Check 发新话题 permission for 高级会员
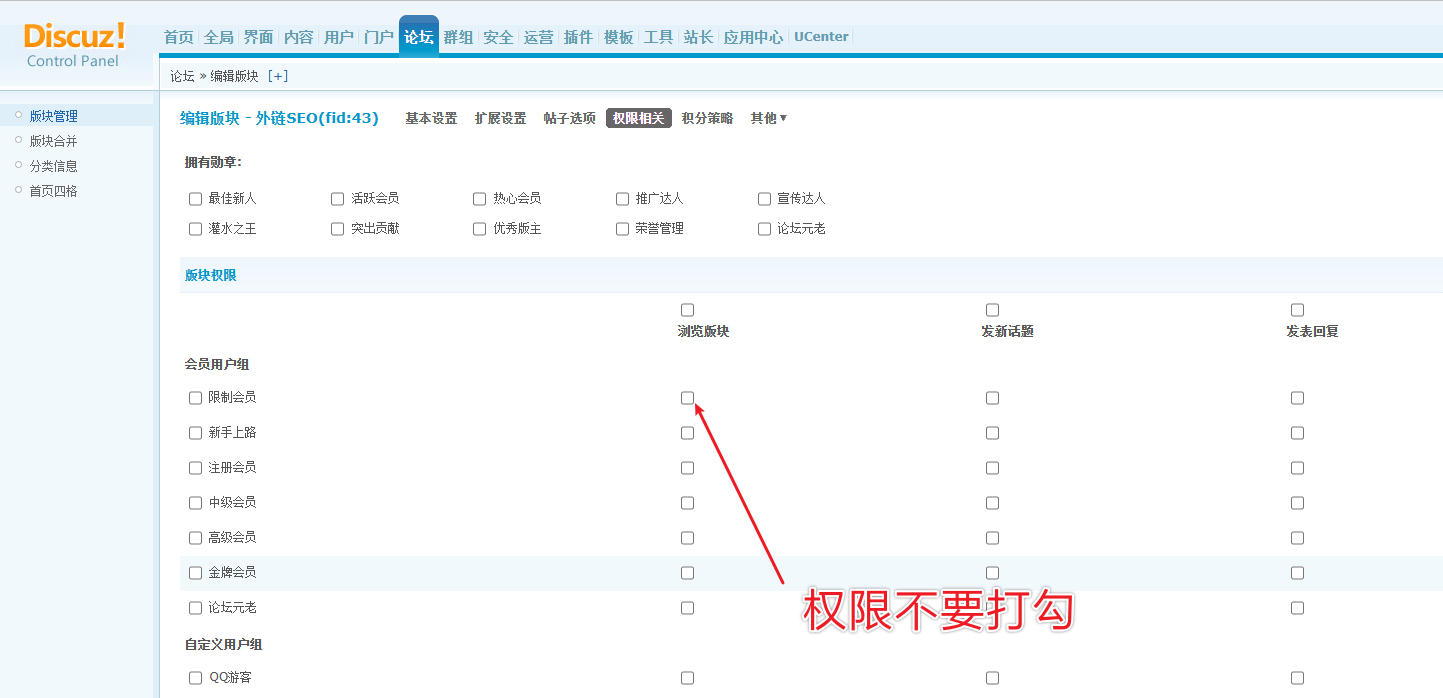1443x698 pixels. [x=992, y=538]
